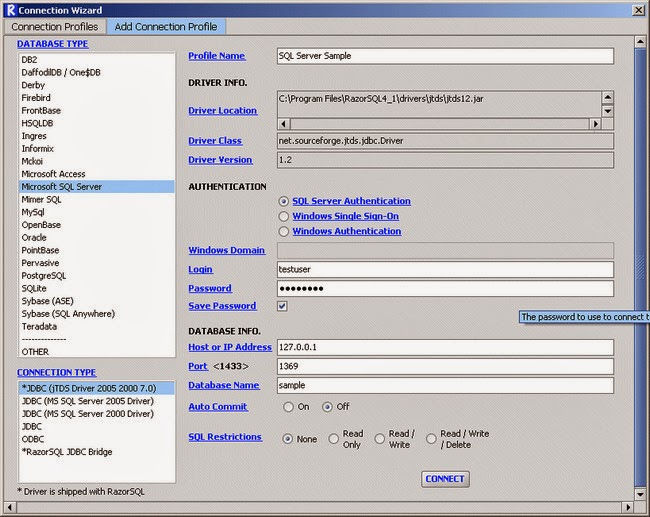Image resolution: width=650 pixels, height=517 pixels.
Task: Select SQLite database type
Action: click(97, 289)
